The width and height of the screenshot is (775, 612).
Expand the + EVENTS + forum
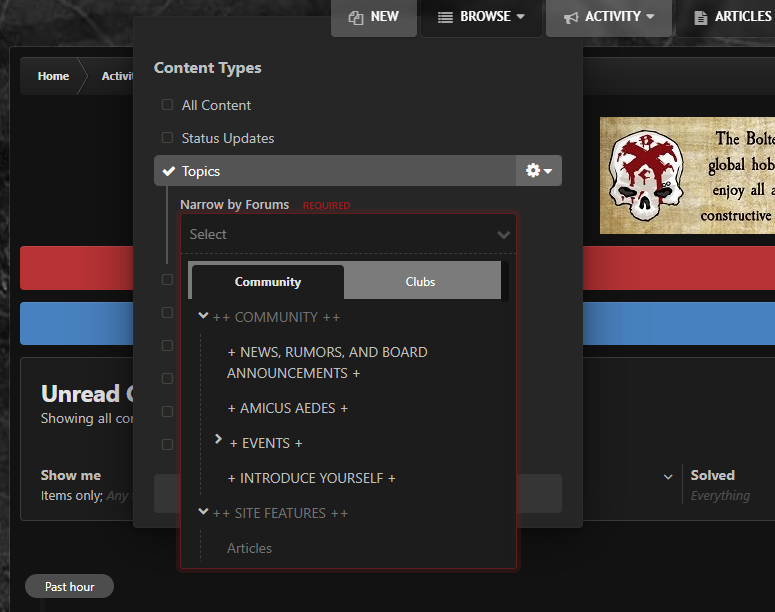[218, 438]
